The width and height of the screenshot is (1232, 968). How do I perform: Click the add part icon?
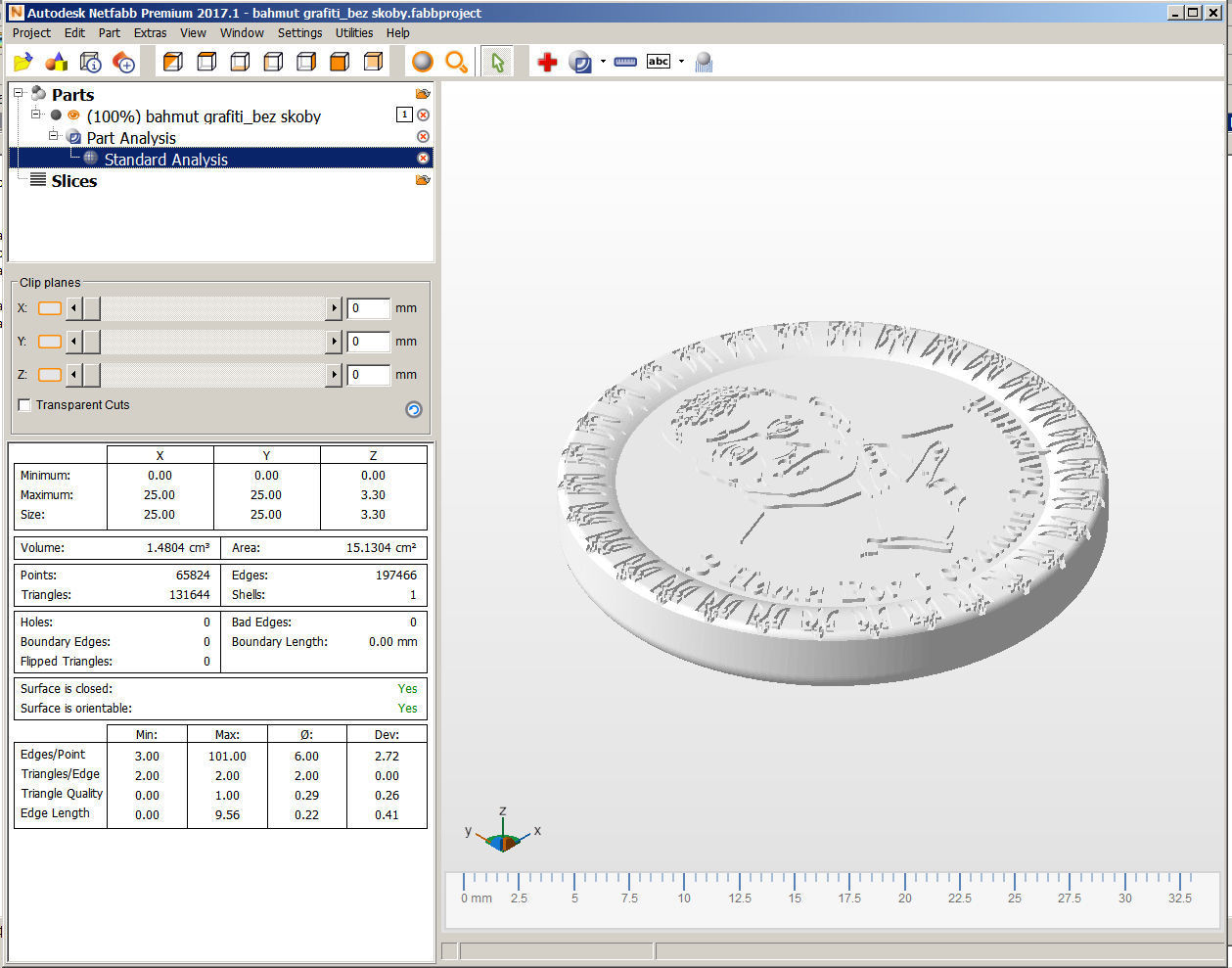(x=124, y=63)
